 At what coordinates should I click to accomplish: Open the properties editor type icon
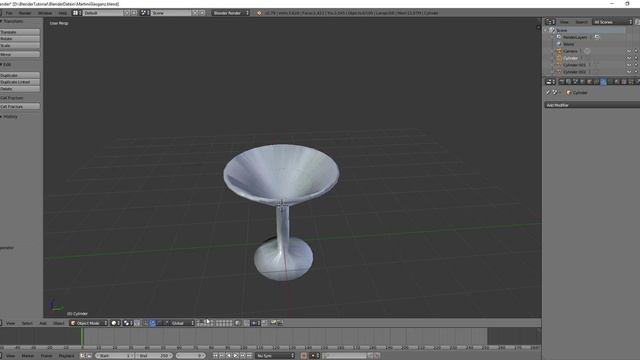pyautogui.click(x=550, y=82)
